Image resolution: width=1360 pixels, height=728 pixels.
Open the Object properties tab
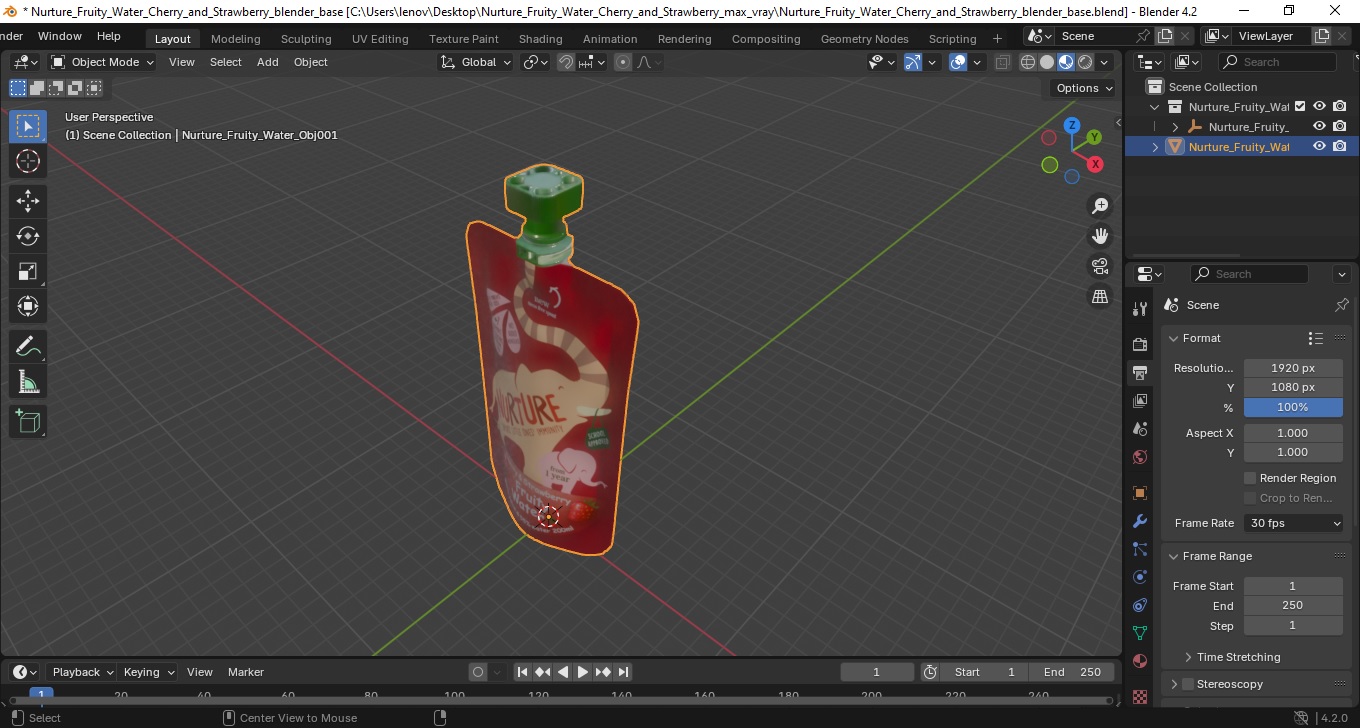pos(1140,493)
